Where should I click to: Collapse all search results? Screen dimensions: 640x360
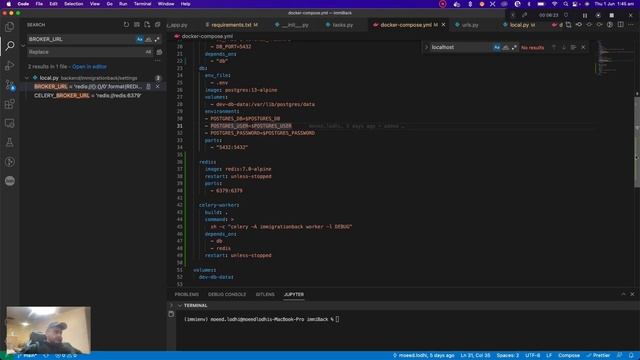[x=158, y=25]
